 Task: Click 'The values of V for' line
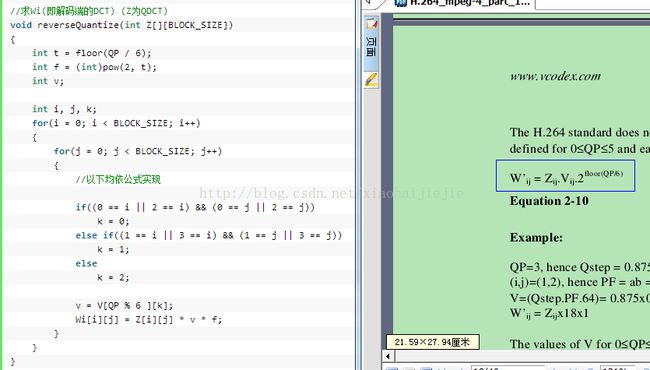tap(580, 344)
